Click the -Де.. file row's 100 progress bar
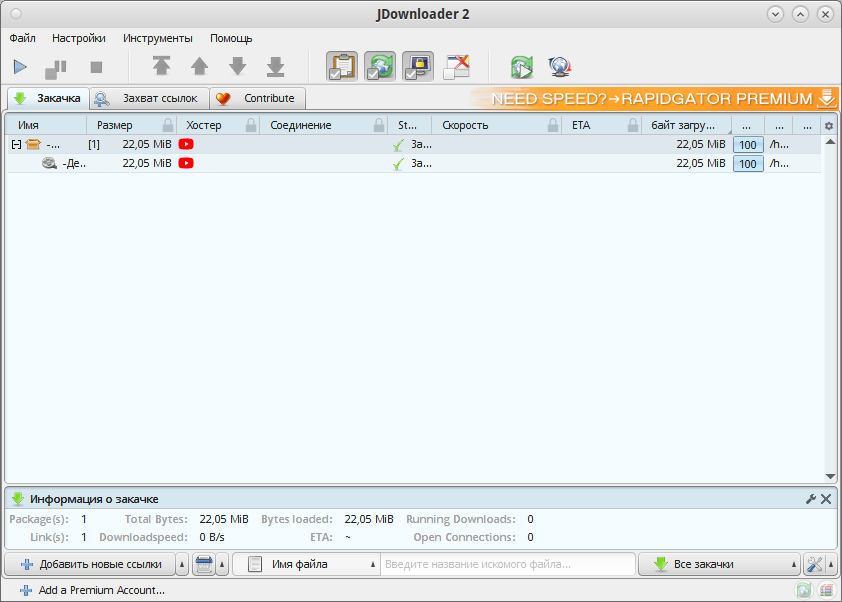The height and width of the screenshot is (602, 842). click(x=748, y=163)
